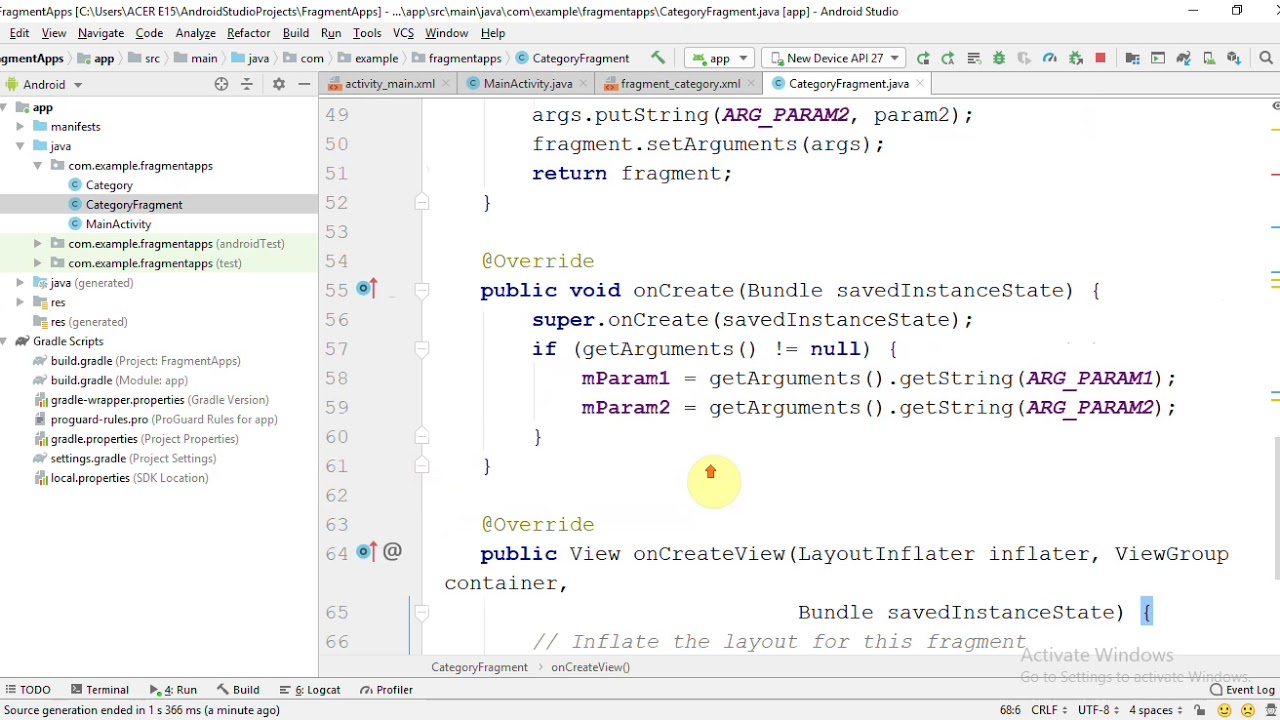The image size is (1280, 720).
Task: Open the Profiler tool window
Action: 387,690
